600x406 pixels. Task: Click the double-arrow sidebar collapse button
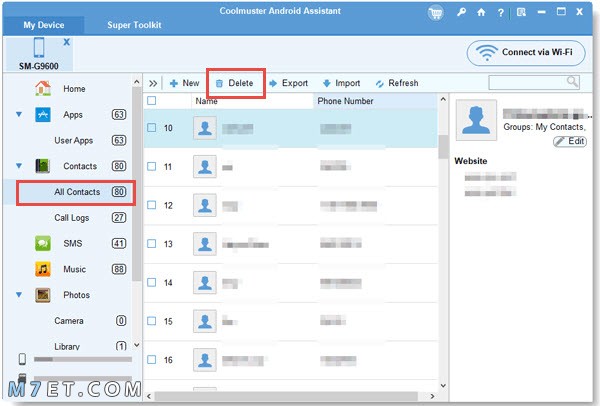[x=153, y=83]
